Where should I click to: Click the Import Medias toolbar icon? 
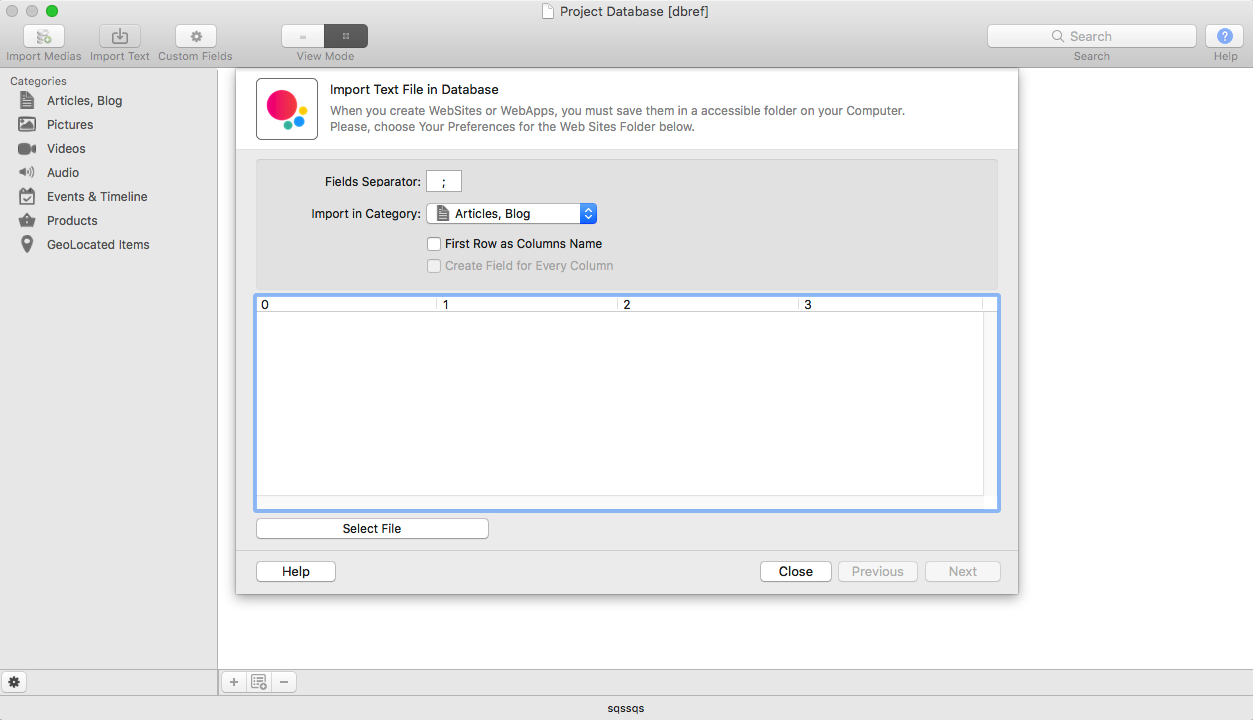[44, 37]
